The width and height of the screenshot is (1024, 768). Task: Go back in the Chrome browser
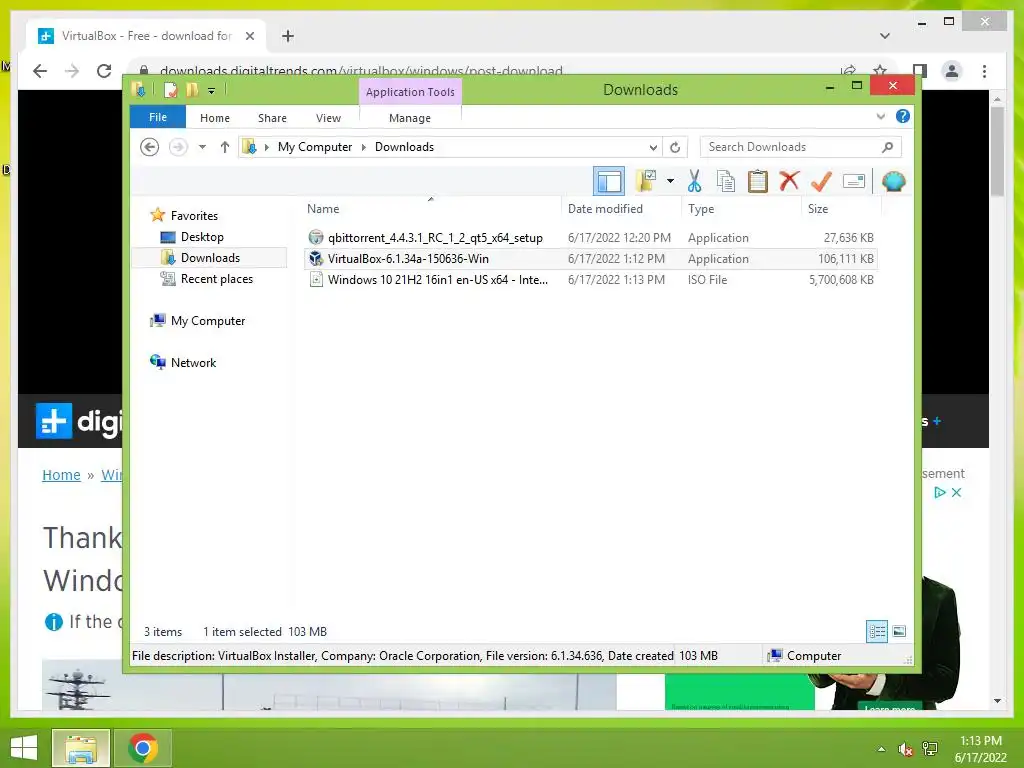(40, 71)
